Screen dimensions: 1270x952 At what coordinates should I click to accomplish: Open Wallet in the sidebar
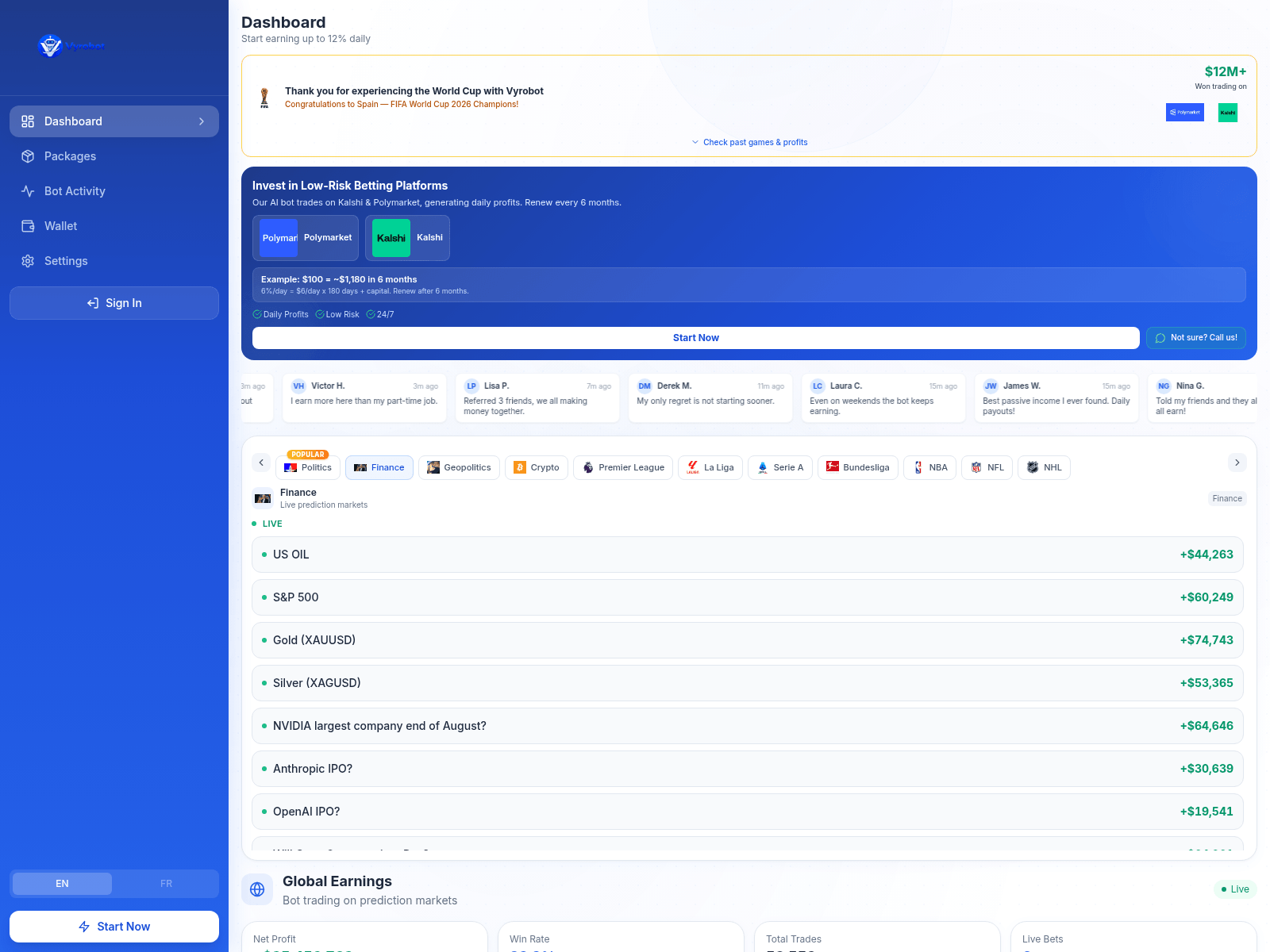click(x=114, y=226)
